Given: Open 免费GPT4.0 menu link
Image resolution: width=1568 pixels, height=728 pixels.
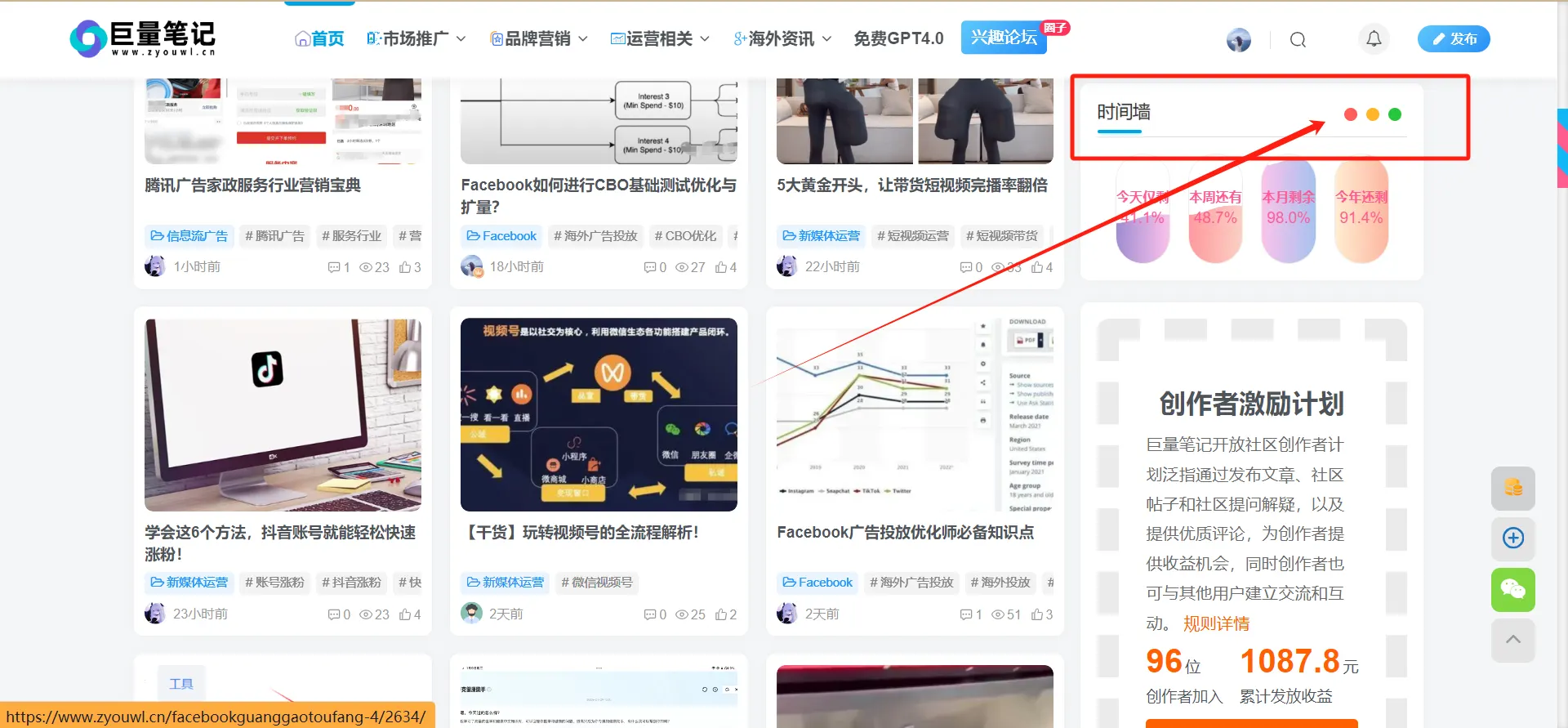Looking at the screenshot, I should [x=898, y=38].
